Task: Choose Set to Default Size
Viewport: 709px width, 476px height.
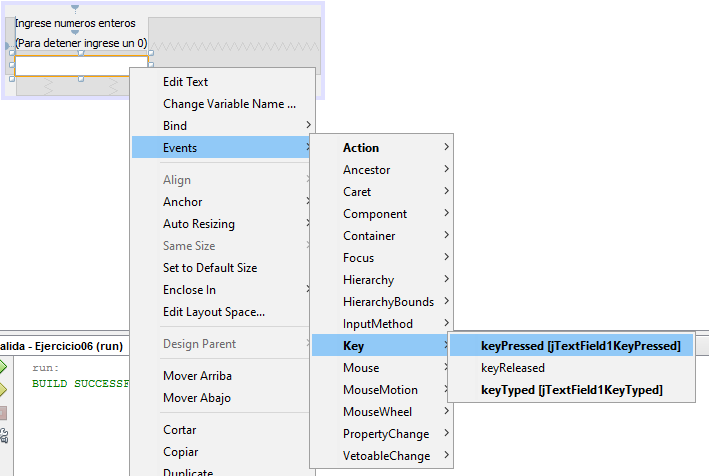Action: (x=210, y=268)
